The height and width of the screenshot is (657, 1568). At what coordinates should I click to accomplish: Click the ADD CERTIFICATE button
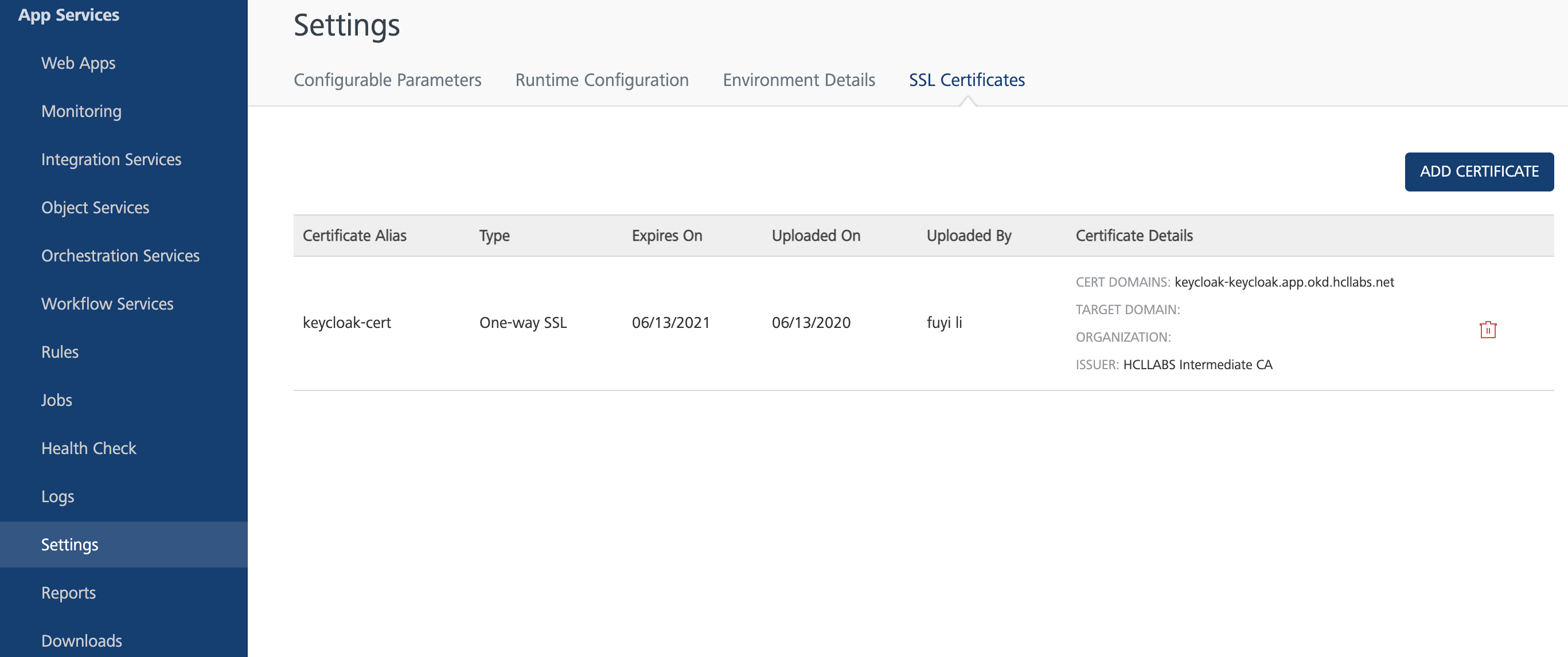pos(1479,171)
